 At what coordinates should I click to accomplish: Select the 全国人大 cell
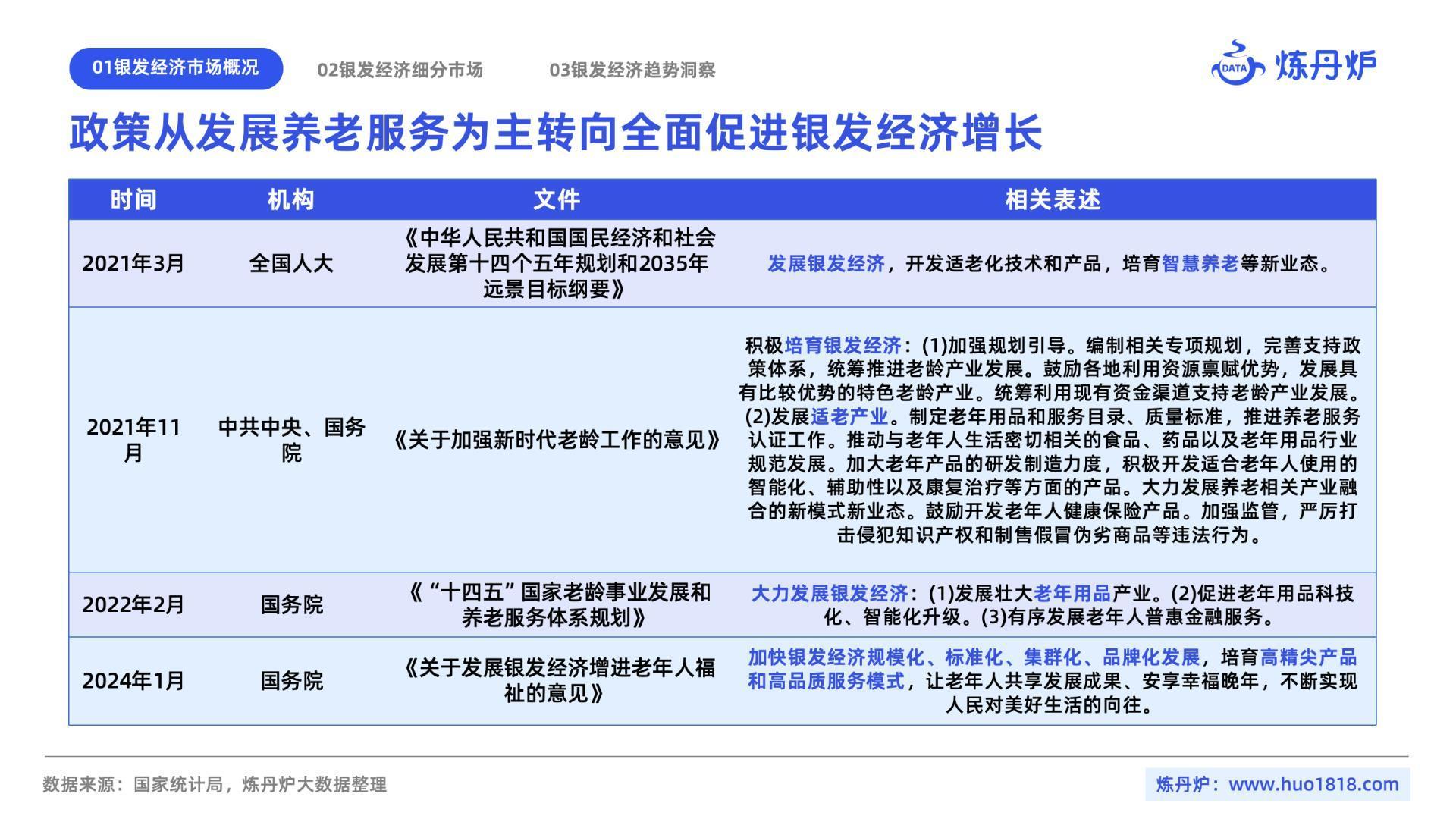pos(291,264)
